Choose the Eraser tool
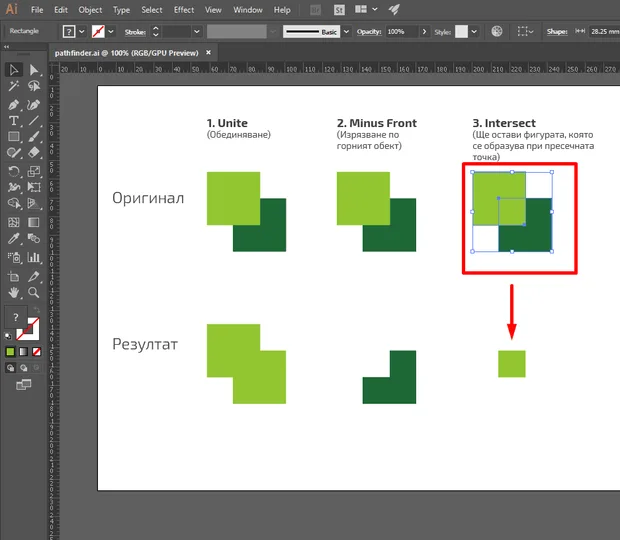The image size is (620, 540). (x=34, y=153)
